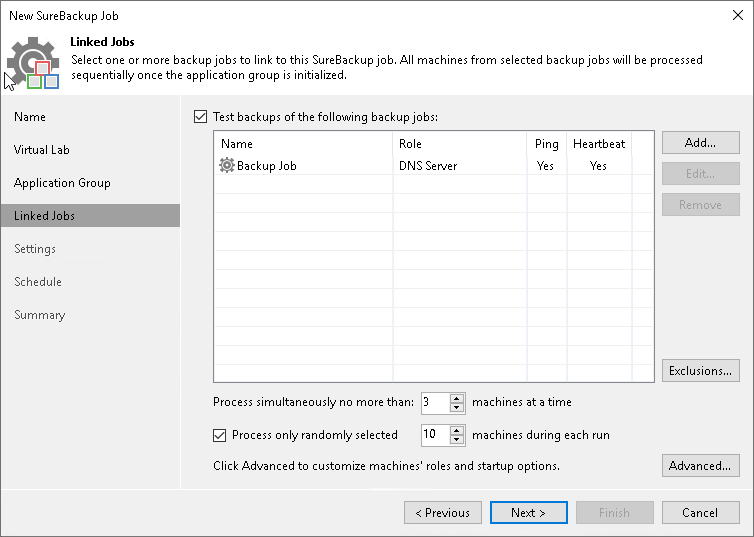Click the SureBackup wizard gear icon
Viewport: 754px width, 537px height.
pyautogui.click(x=33, y=63)
